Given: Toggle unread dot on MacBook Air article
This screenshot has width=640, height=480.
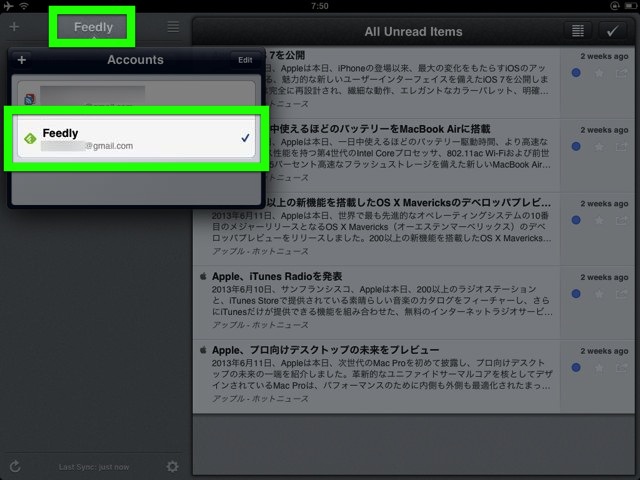Looking at the screenshot, I should tap(576, 147).
